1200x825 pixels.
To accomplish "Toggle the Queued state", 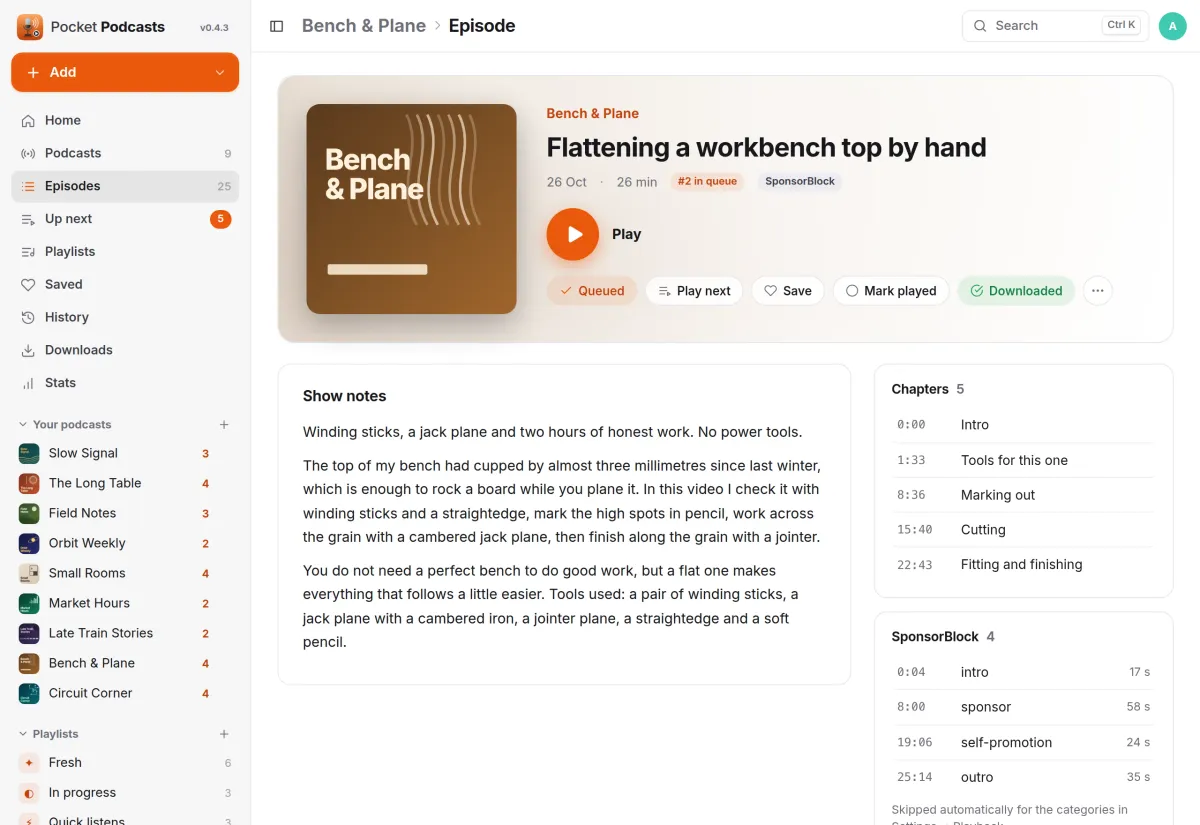I will [592, 291].
